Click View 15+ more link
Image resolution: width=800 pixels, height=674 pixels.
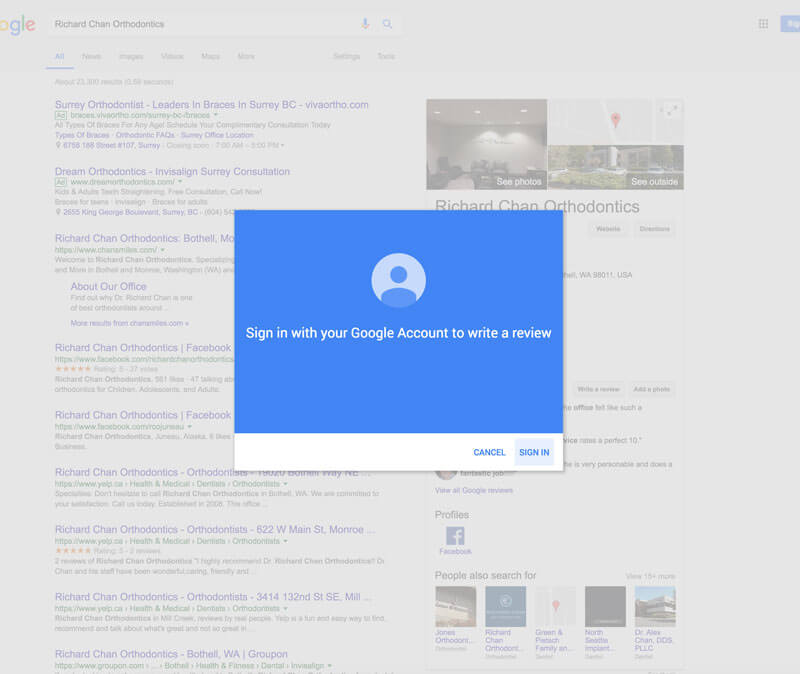tap(651, 576)
